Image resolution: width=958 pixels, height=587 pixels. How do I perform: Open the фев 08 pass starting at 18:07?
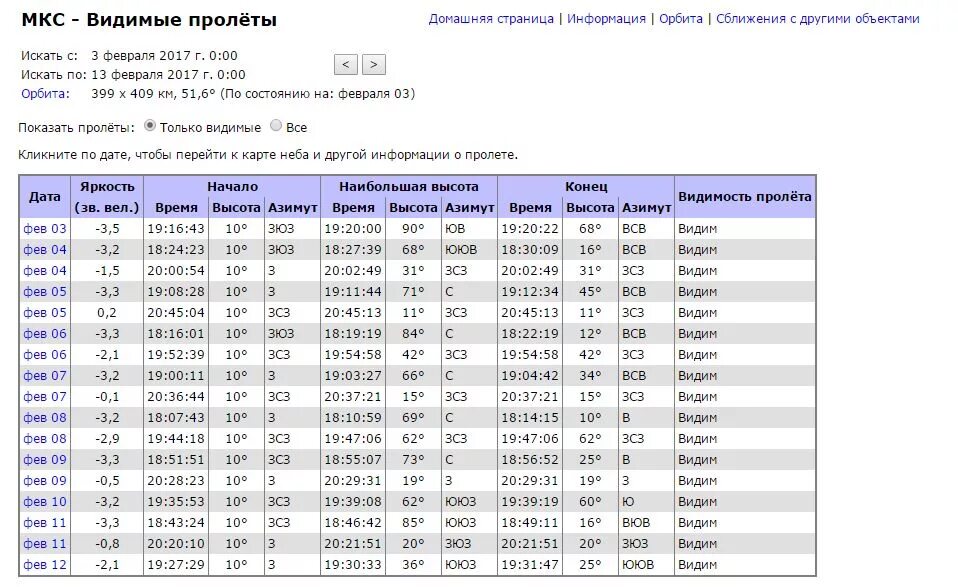(x=43, y=419)
